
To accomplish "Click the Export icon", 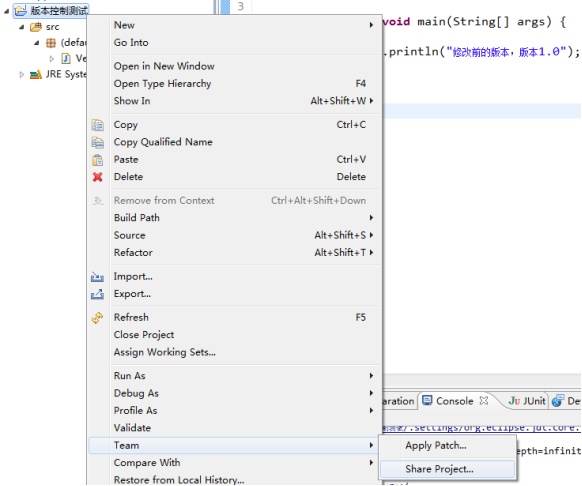I will (x=97, y=294).
